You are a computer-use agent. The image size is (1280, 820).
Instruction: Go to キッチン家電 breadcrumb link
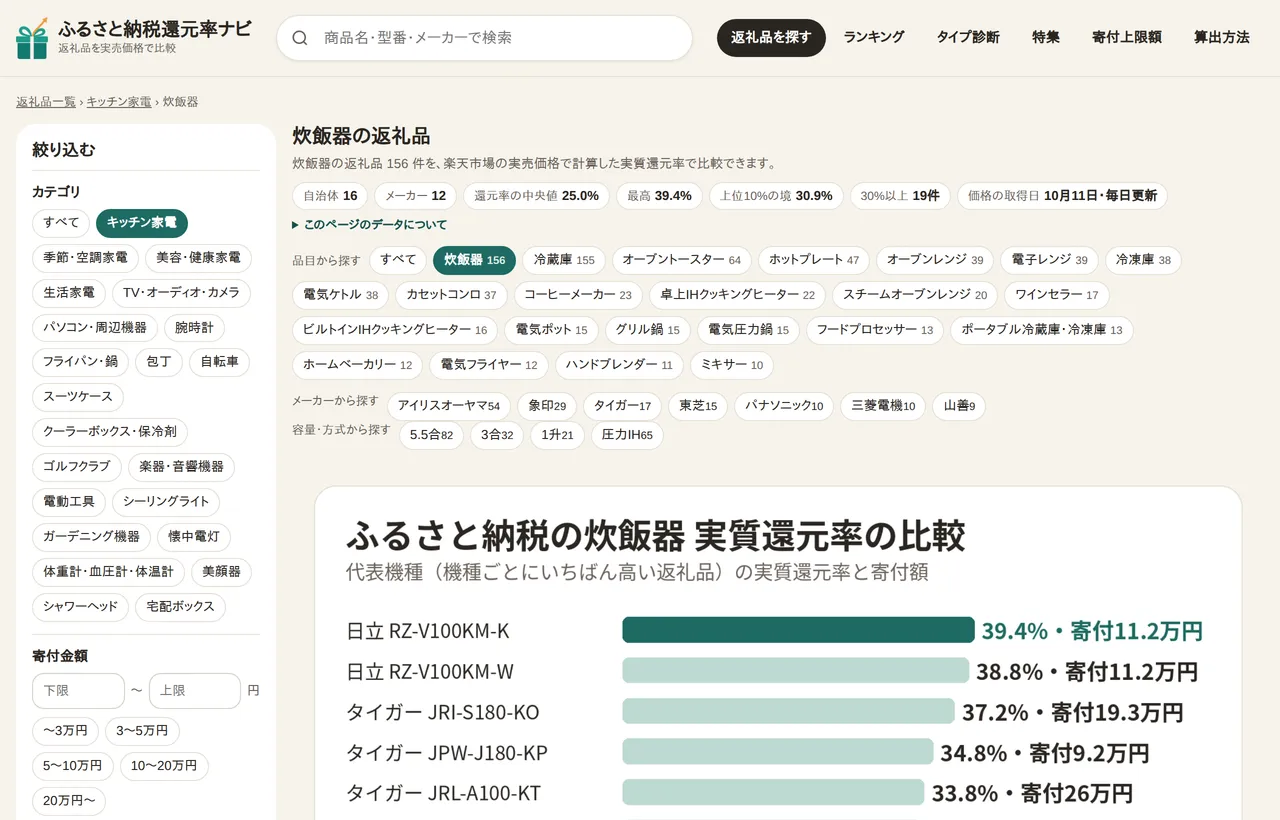click(x=119, y=102)
